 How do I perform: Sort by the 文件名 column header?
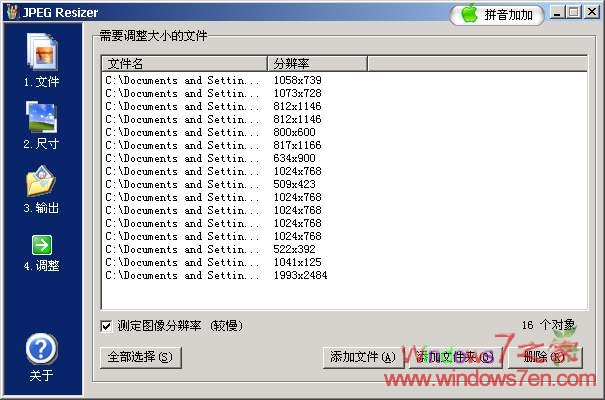point(184,64)
